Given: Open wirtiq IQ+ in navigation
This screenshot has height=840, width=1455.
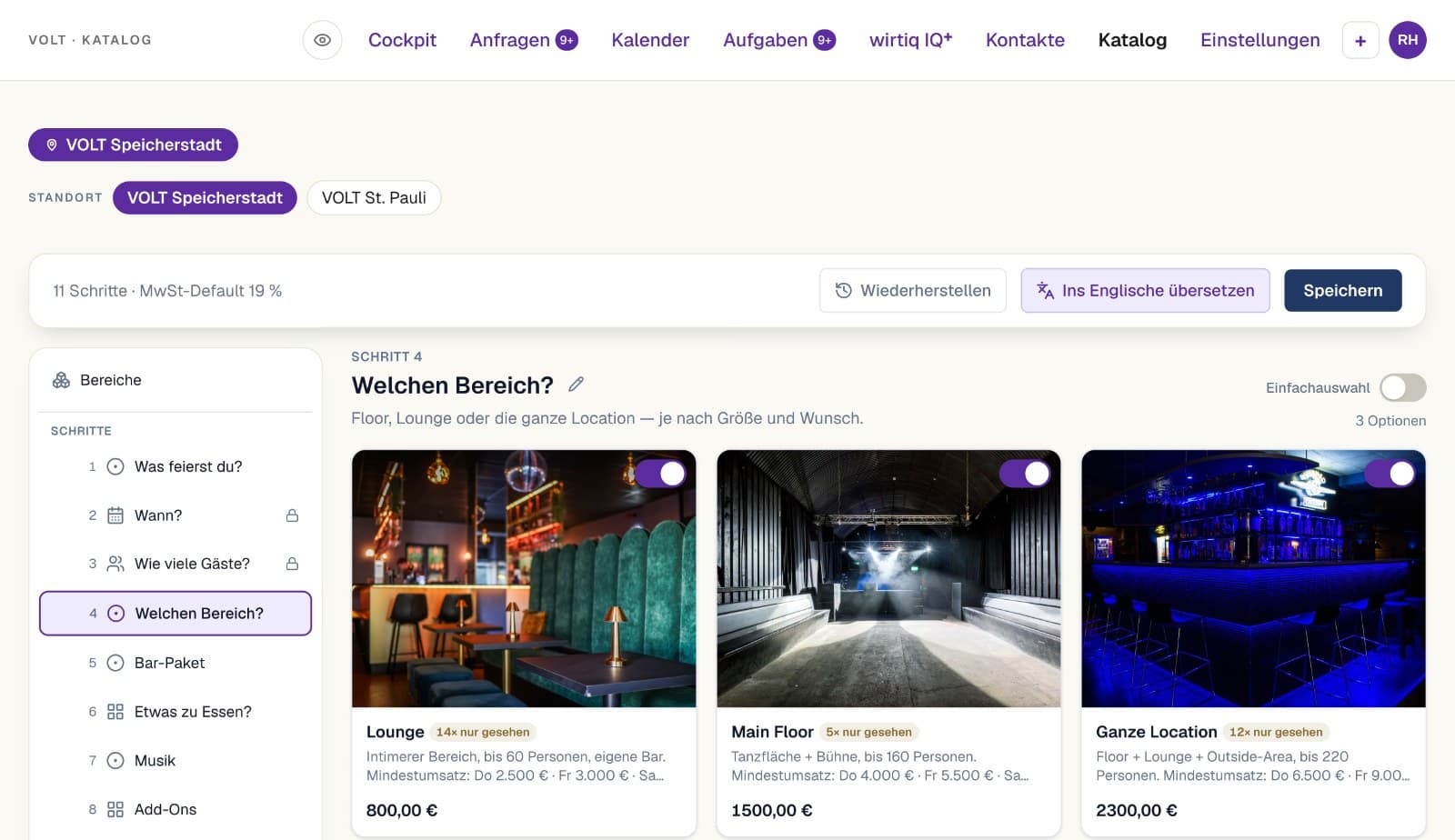Looking at the screenshot, I should [910, 40].
